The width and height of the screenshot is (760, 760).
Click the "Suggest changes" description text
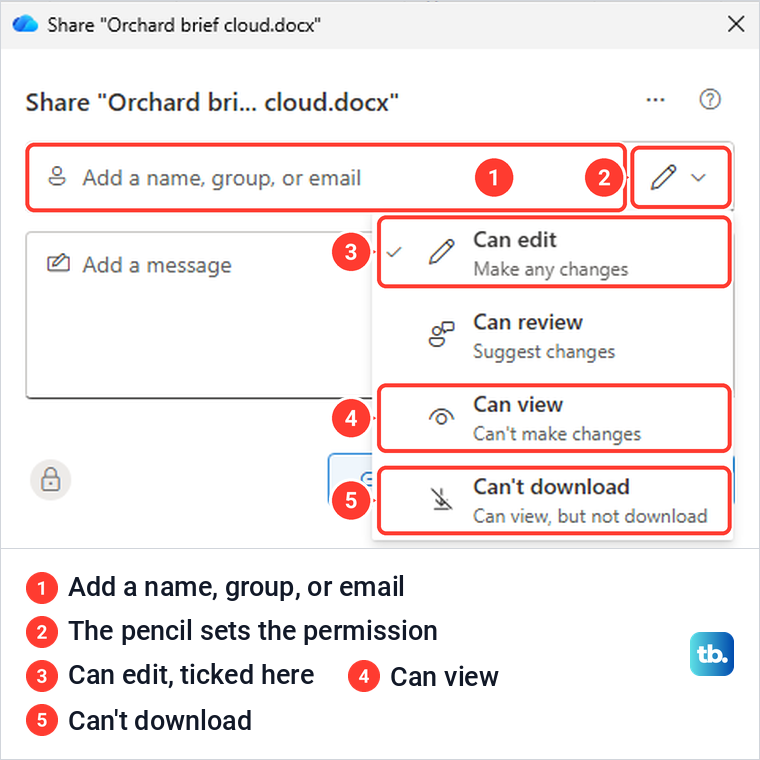[x=544, y=351]
